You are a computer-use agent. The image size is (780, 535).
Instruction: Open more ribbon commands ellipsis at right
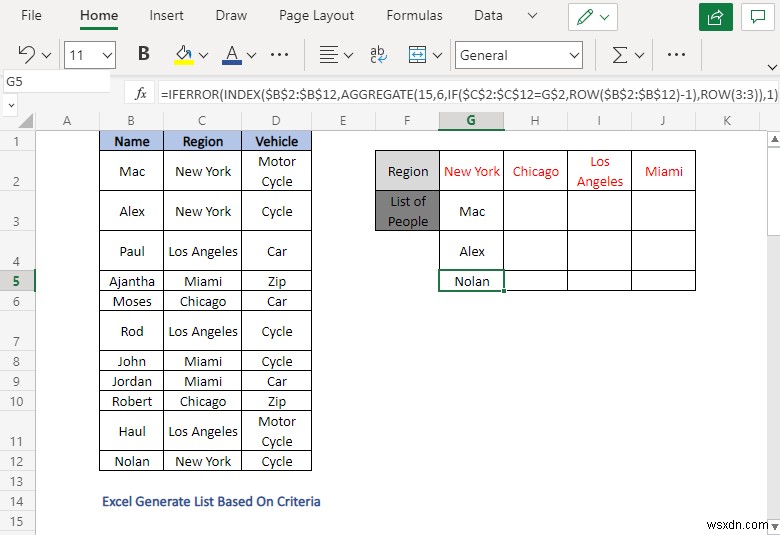click(x=676, y=55)
